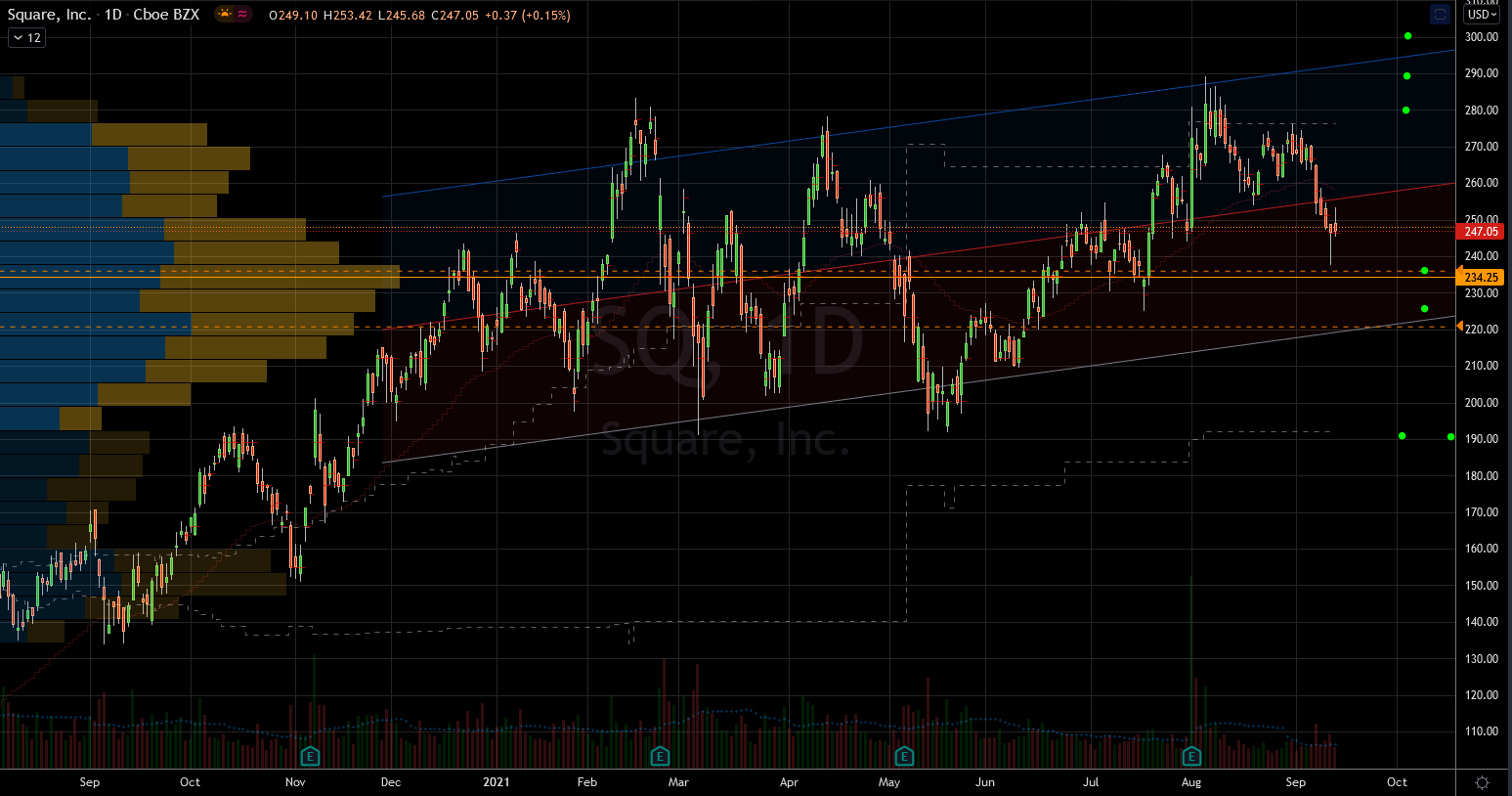1512x796 pixels.
Task: Click the Jun label on time axis
Action: click(x=985, y=782)
